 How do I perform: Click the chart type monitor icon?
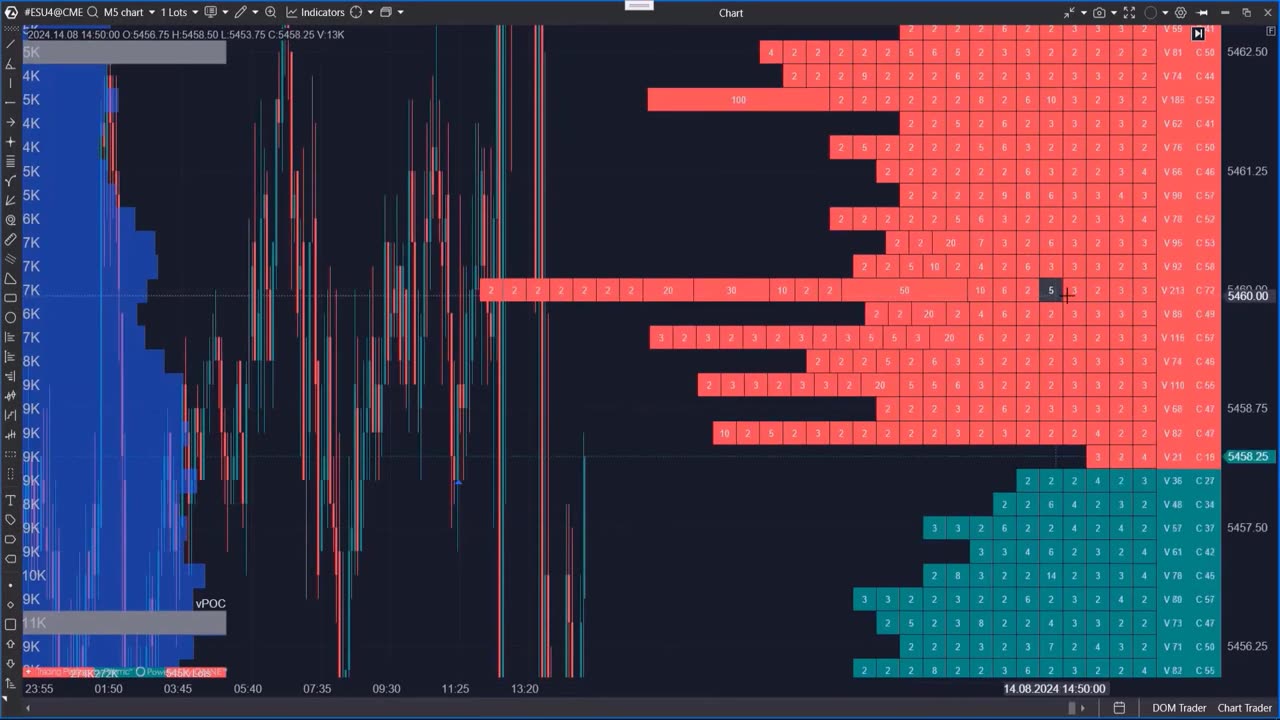210,12
